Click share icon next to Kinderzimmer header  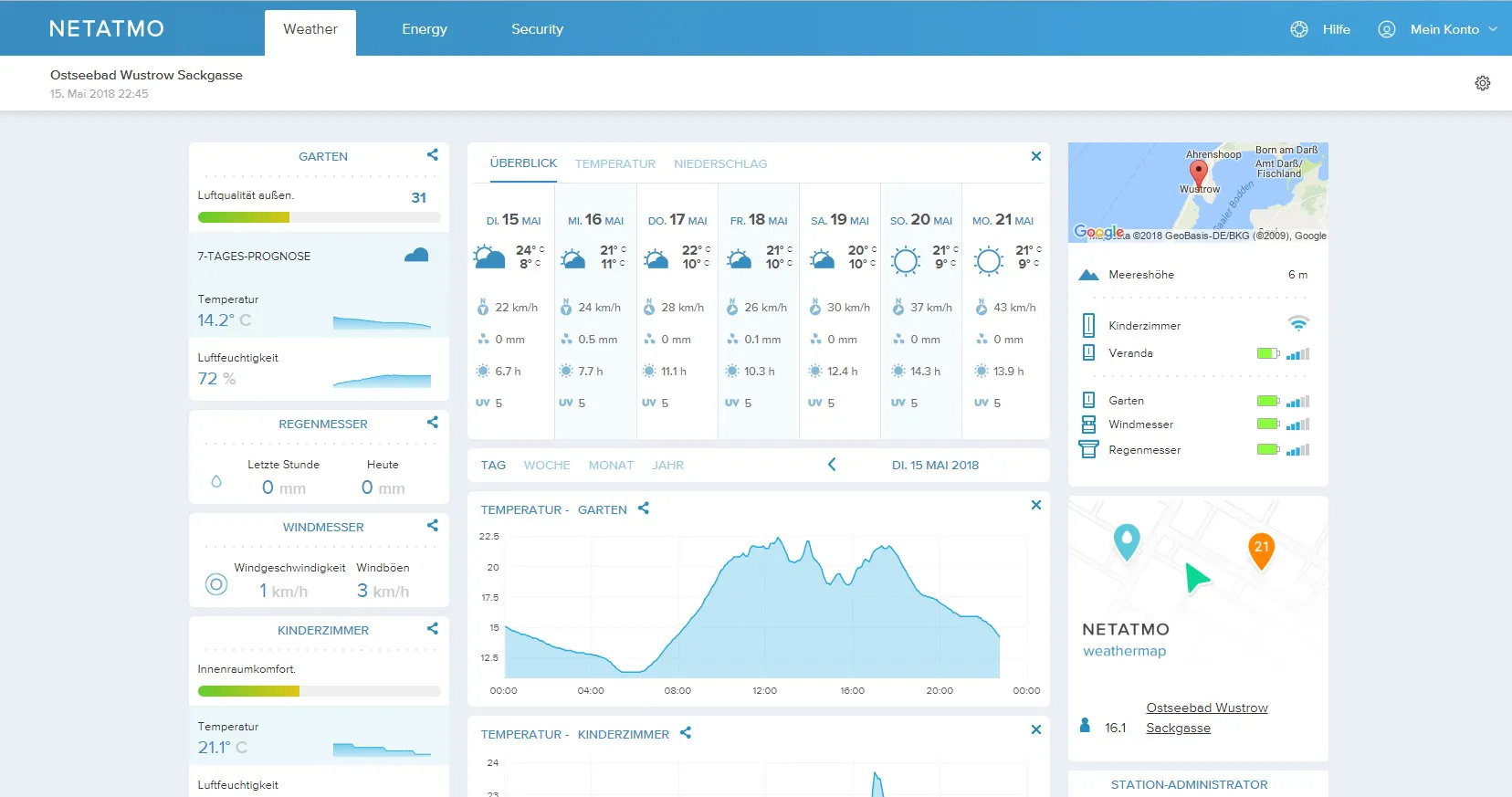pos(432,629)
